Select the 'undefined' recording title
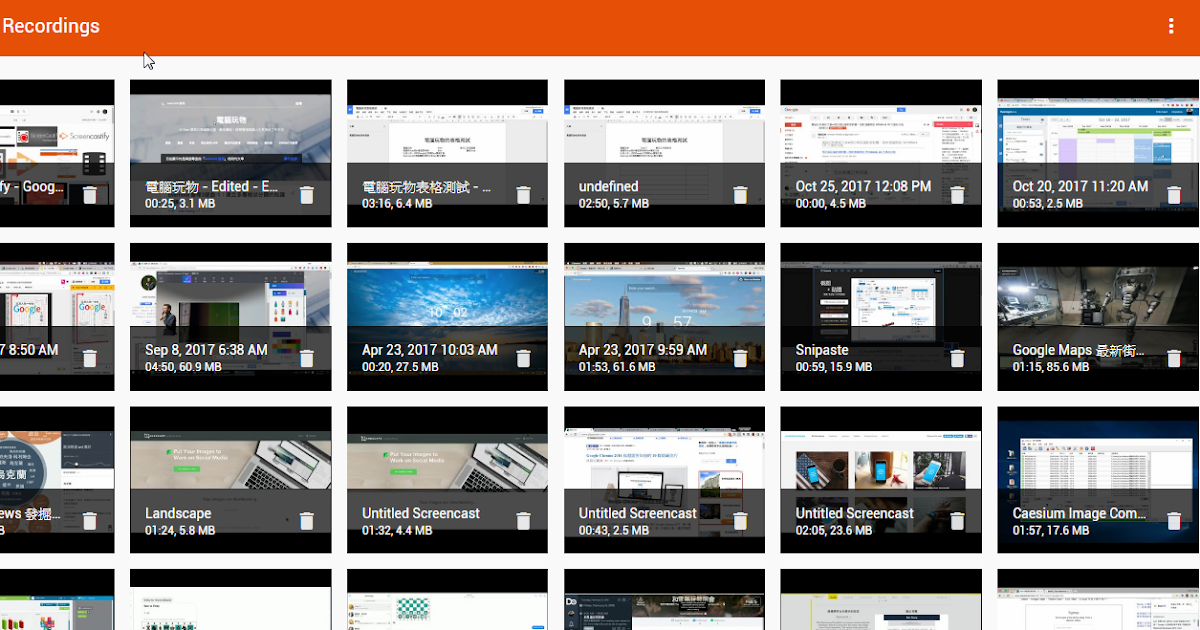This screenshot has width=1200, height=630. (608, 187)
